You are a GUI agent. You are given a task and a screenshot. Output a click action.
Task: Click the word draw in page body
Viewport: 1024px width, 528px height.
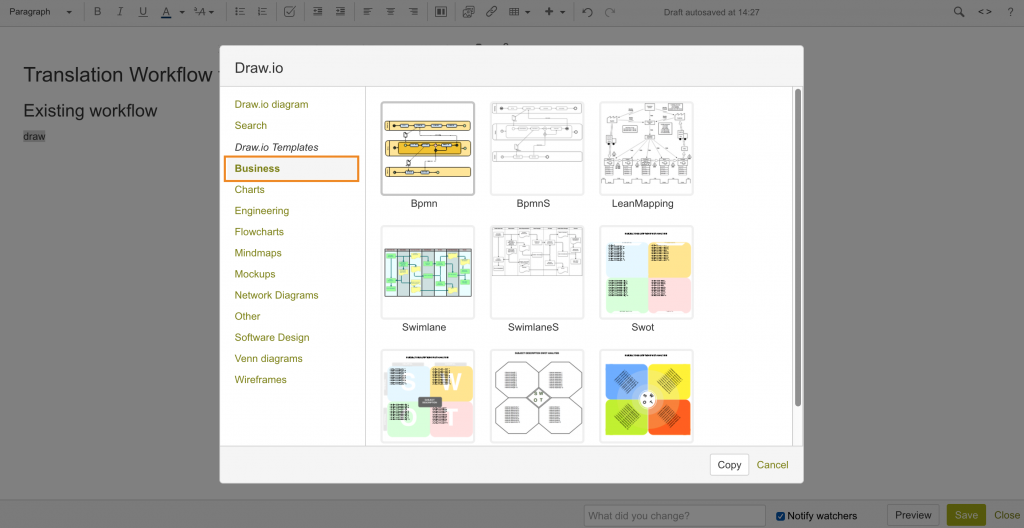tap(34, 137)
